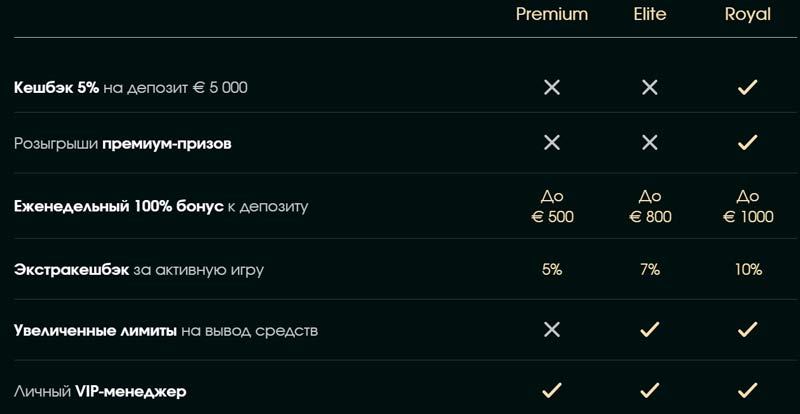Click the Premium cross for Кешбэк 5%

point(551,88)
